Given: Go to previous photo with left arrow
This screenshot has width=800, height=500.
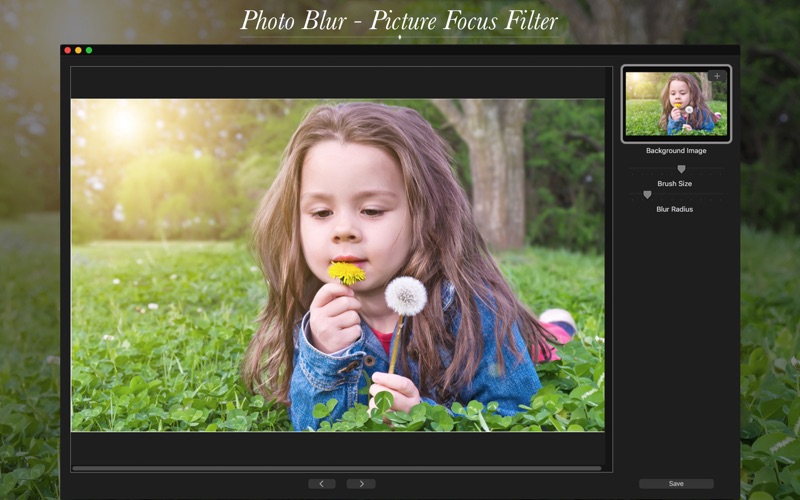Looking at the screenshot, I should pyautogui.click(x=321, y=484).
